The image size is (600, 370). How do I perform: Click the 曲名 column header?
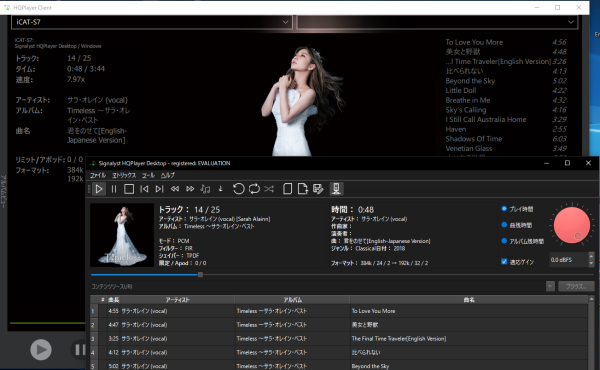[x=469, y=300]
